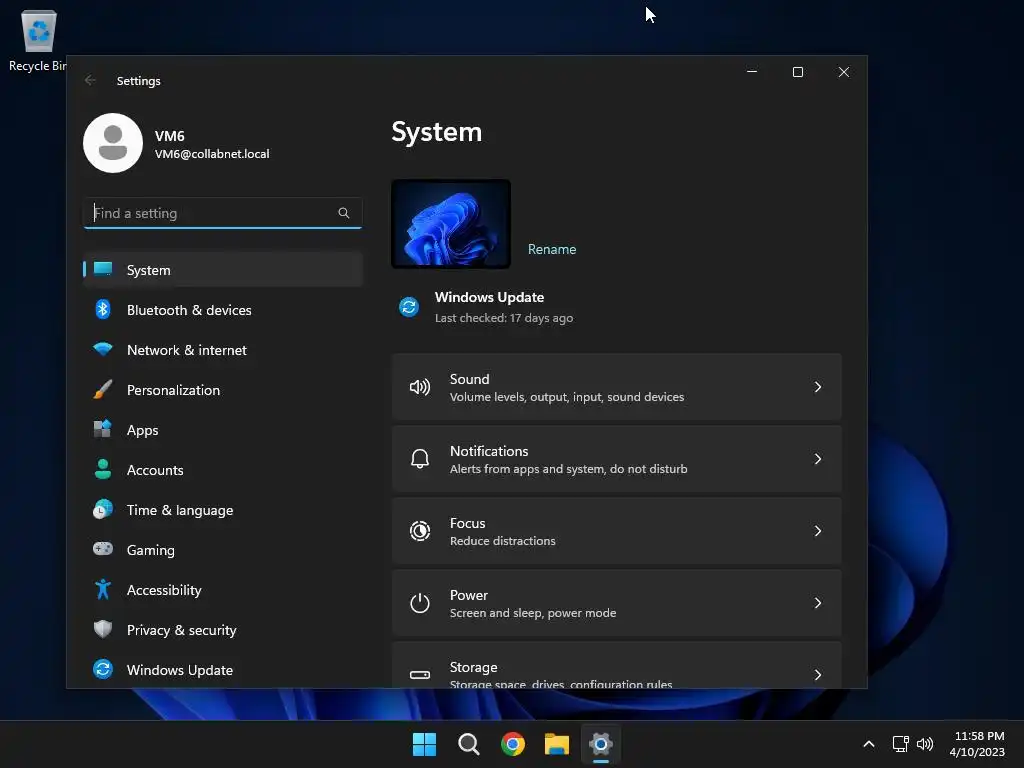Open File Explorer from taskbar

tap(557, 744)
